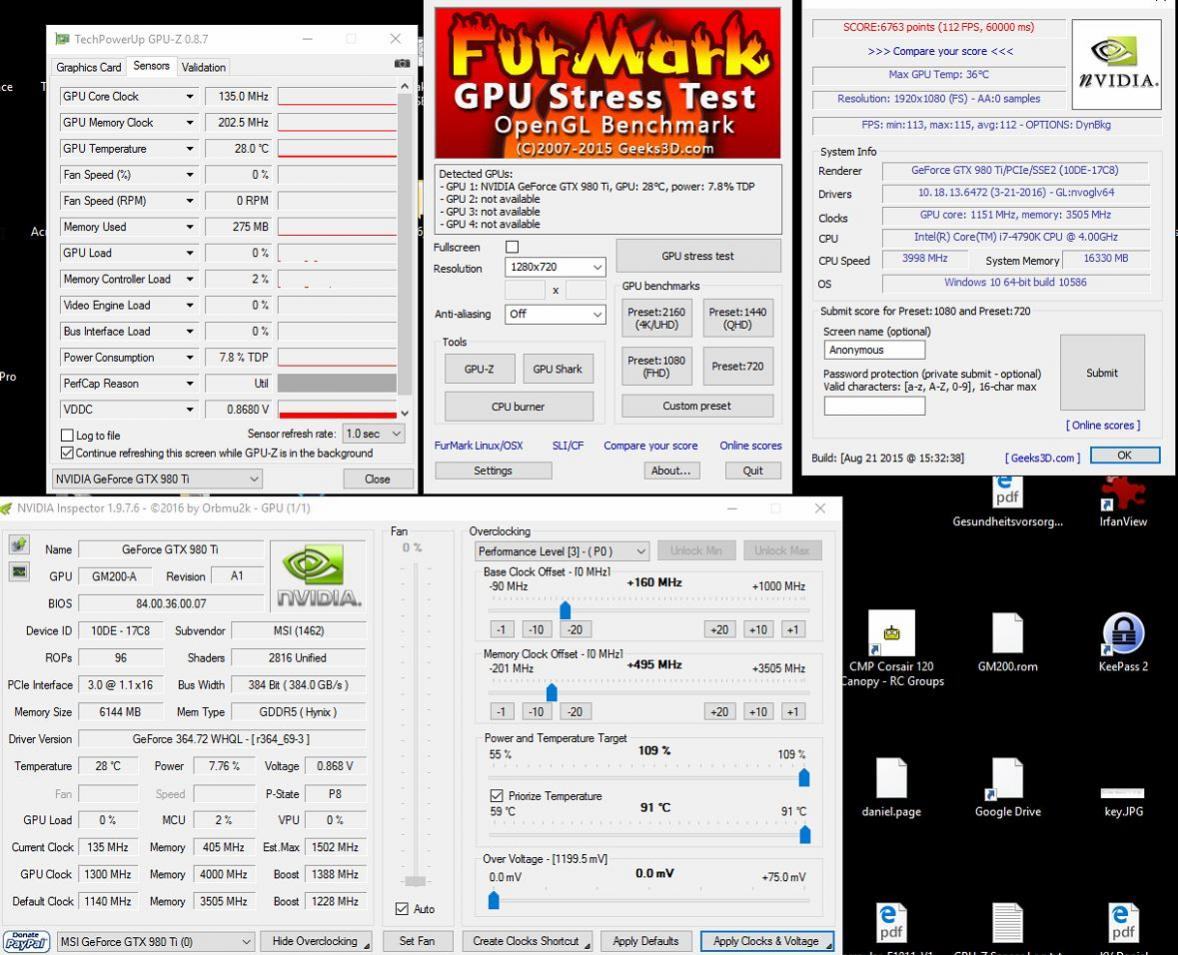The image size is (1178, 955).
Task: Open CMP Corsair 120 Canopy shortcut
Action: pos(892,649)
